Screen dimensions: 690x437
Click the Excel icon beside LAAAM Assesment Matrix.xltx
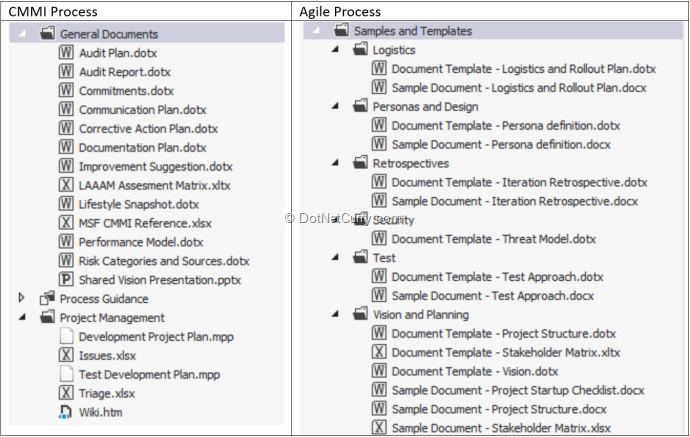[x=66, y=185]
